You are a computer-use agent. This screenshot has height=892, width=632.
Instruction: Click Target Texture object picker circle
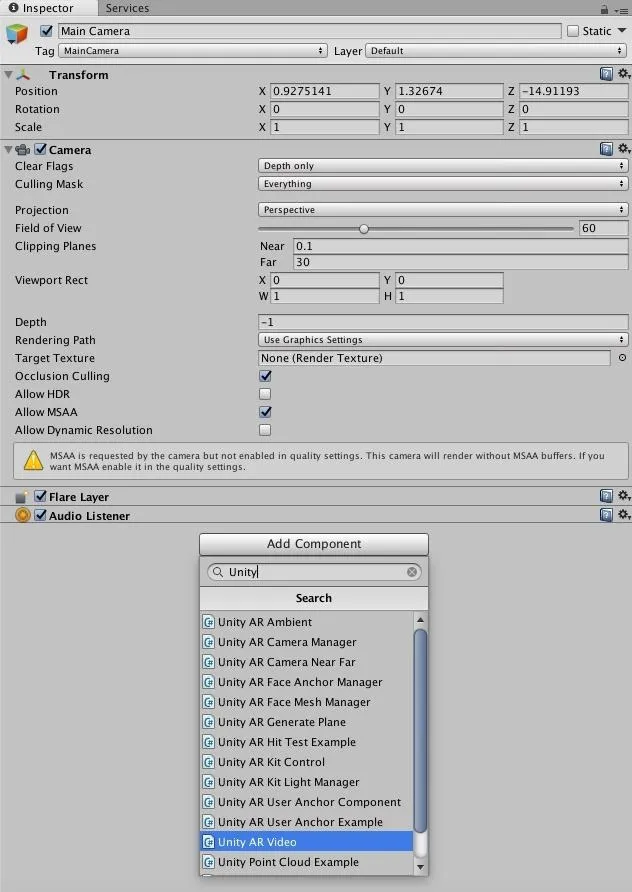tap(622, 358)
